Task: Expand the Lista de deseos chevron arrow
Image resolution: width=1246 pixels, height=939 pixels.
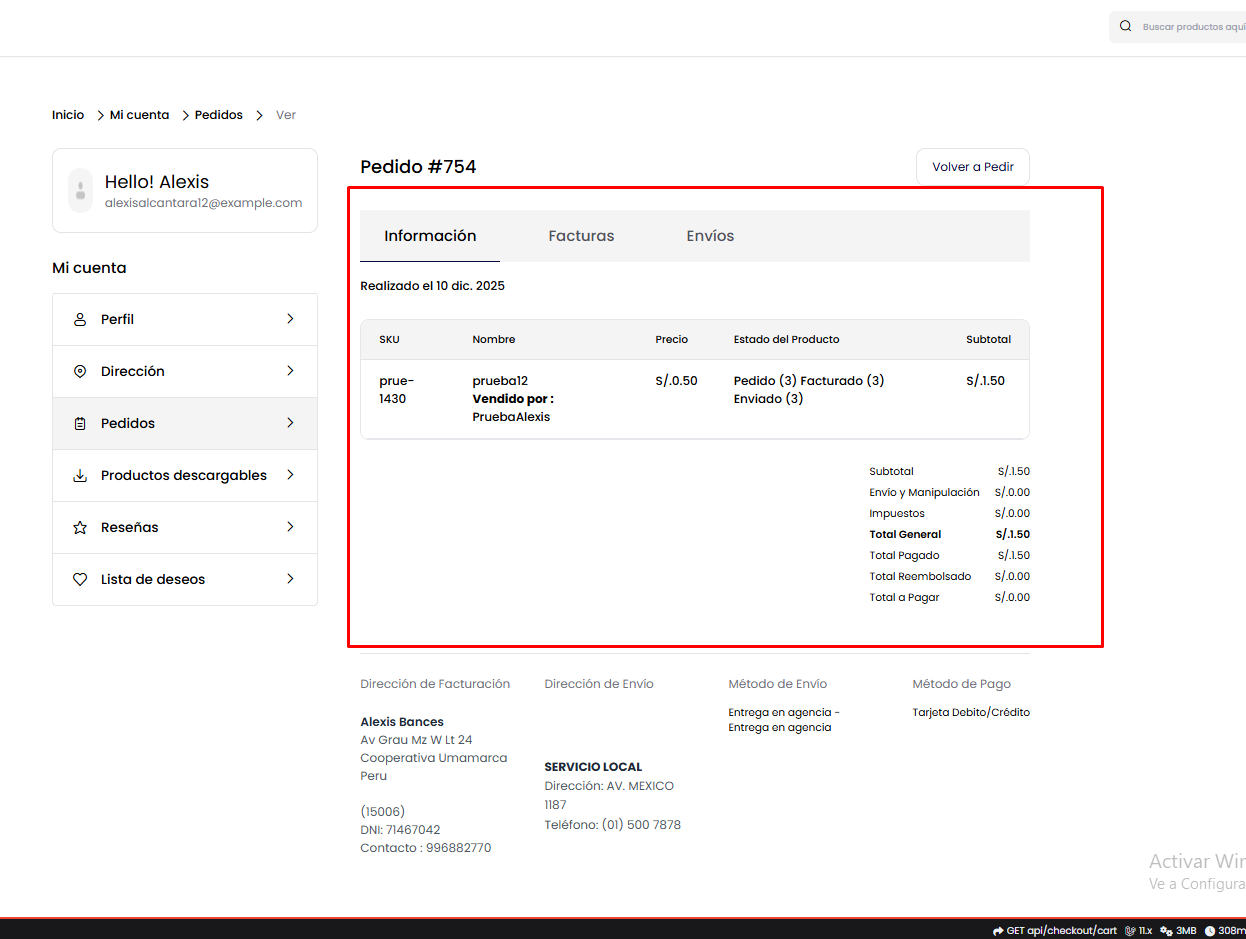Action: [x=290, y=579]
